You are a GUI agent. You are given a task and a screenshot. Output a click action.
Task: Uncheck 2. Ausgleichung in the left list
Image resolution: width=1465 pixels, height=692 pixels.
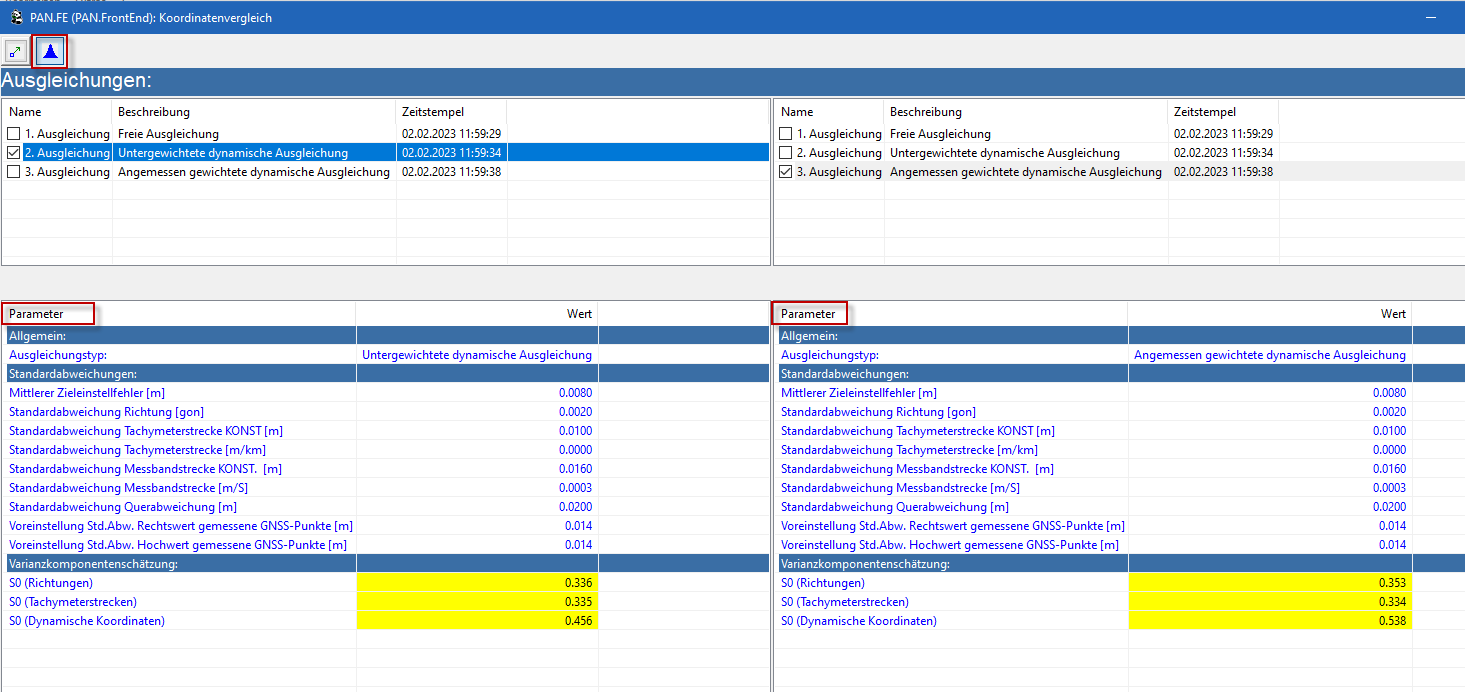click(x=13, y=153)
